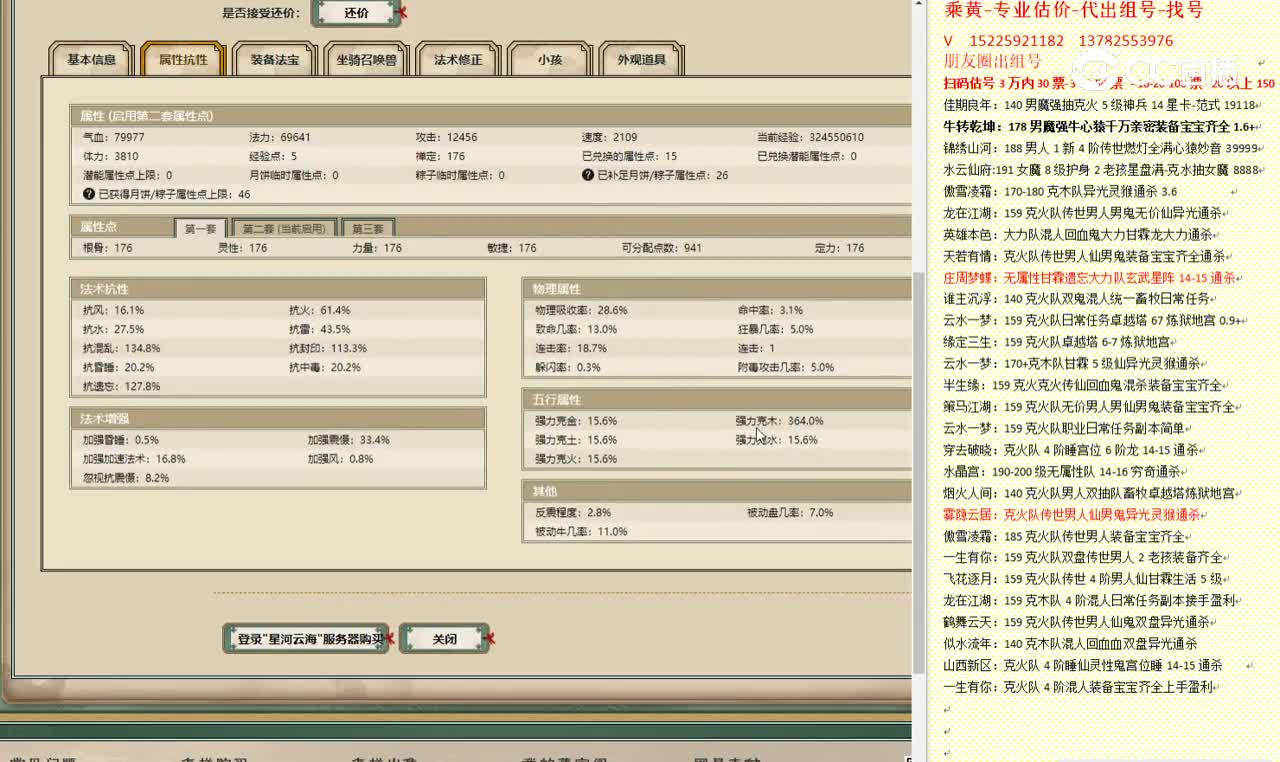Click 忽视抗震慑: 8.2% entry
This screenshot has height=762, width=1280.
pyautogui.click(x=126, y=478)
